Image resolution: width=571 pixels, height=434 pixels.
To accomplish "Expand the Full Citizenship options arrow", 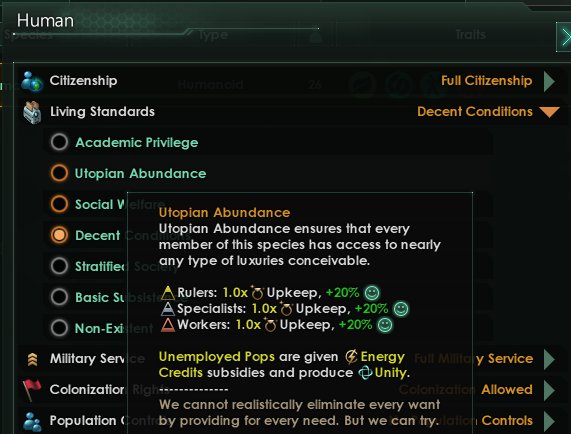I will tap(549, 81).
